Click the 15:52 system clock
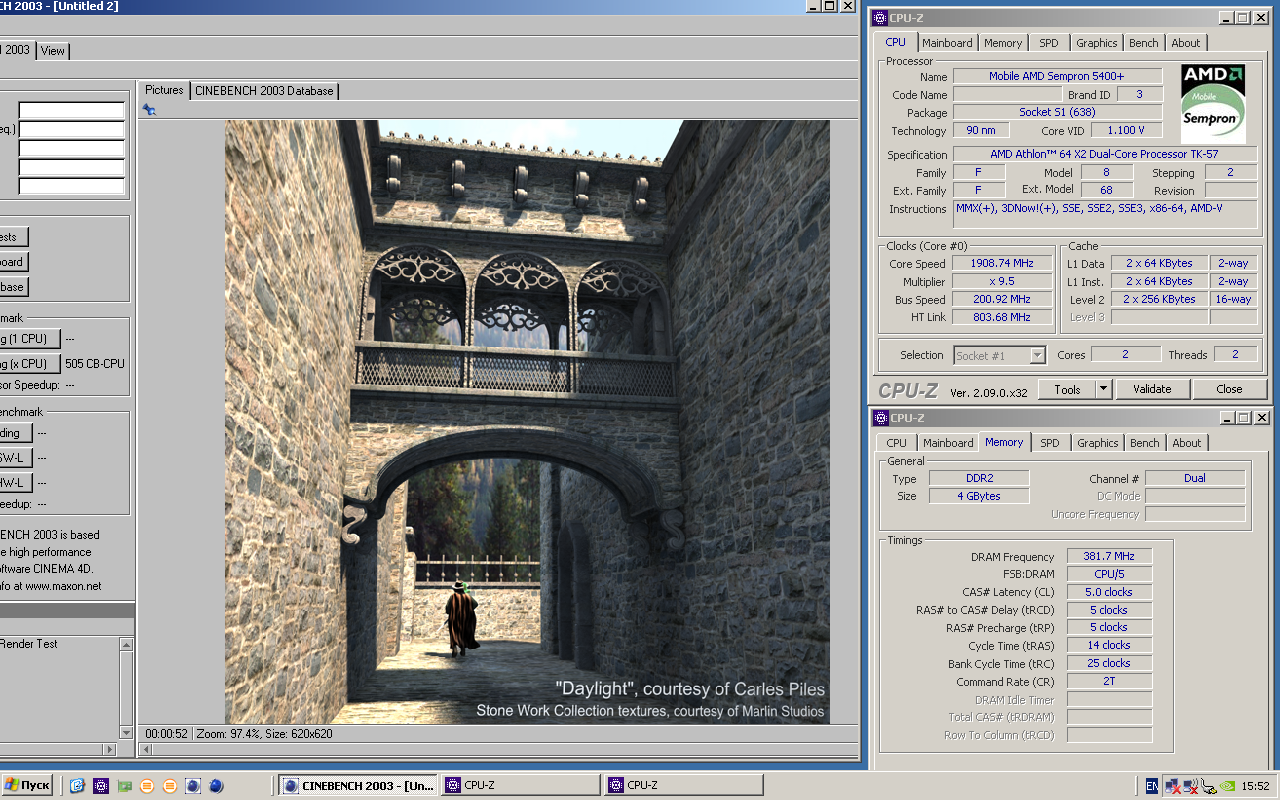The image size is (1280, 800). pos(1256,786)
